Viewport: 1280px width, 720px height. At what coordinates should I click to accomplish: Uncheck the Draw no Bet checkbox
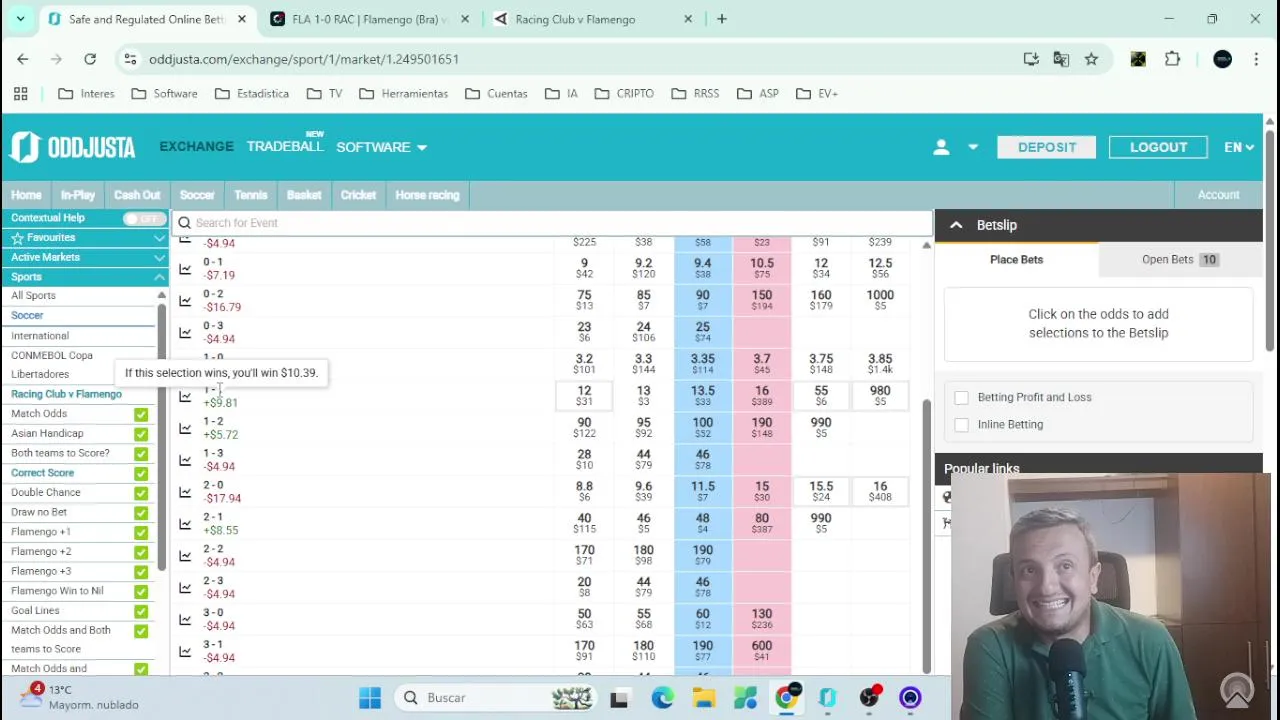point(141,512)
